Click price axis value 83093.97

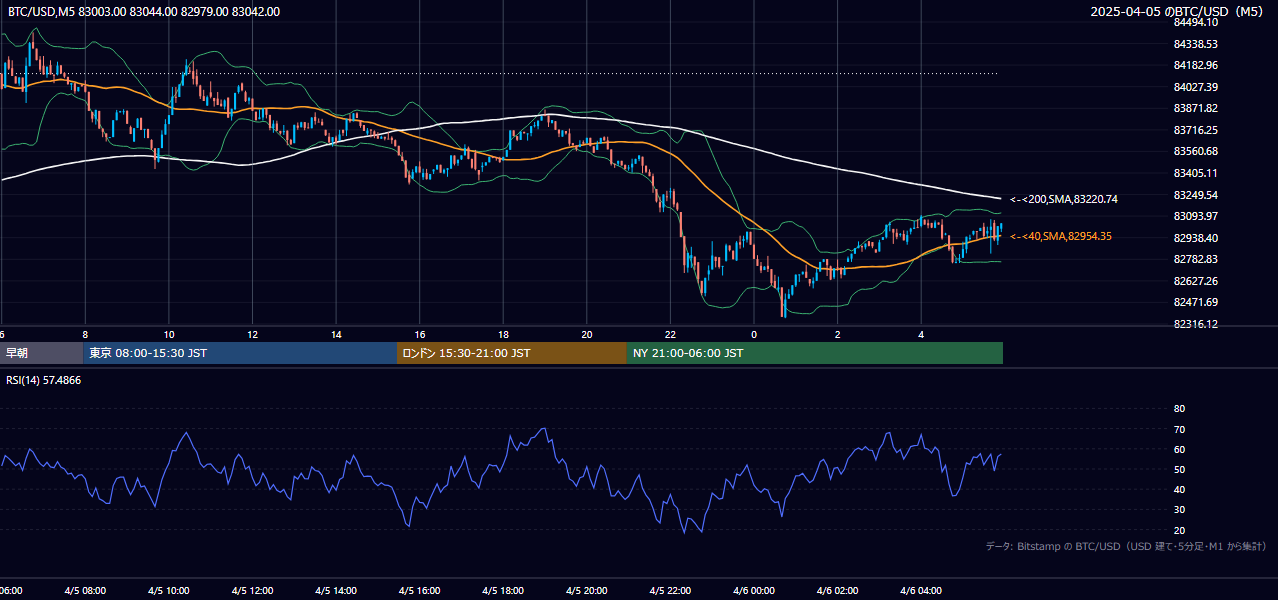1195,216
